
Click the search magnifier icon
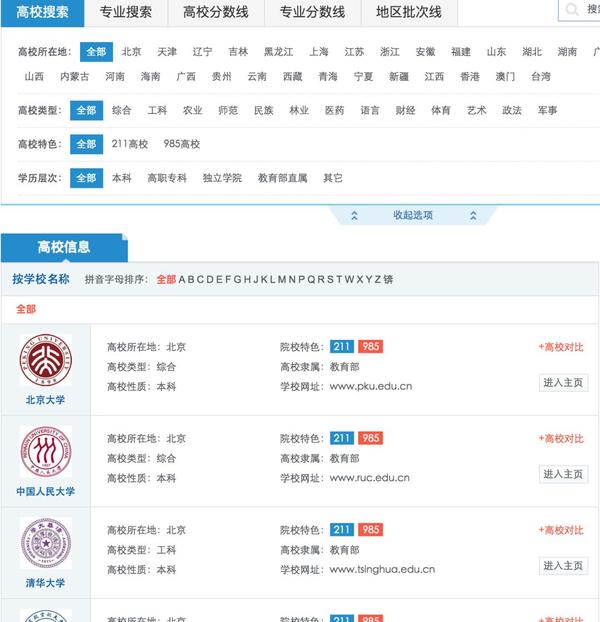[572, 10]
